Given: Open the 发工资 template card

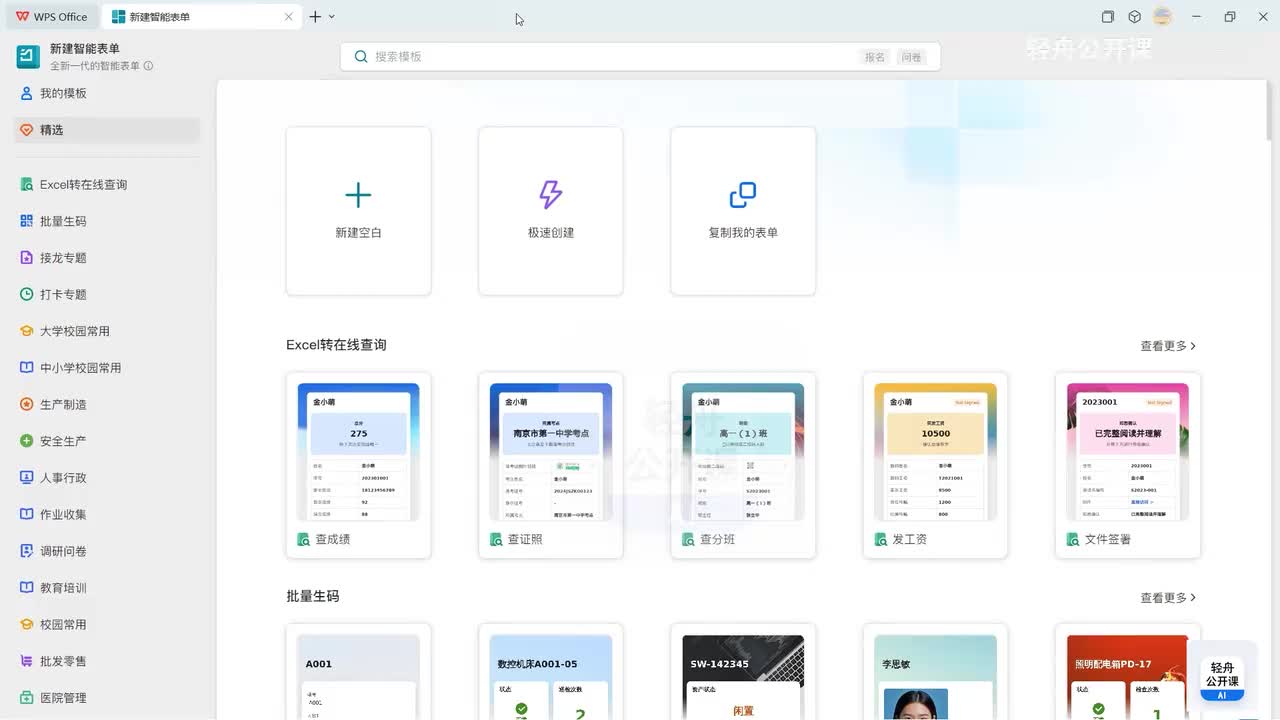Looking at the screenshot, I should (x=935, y=465).
